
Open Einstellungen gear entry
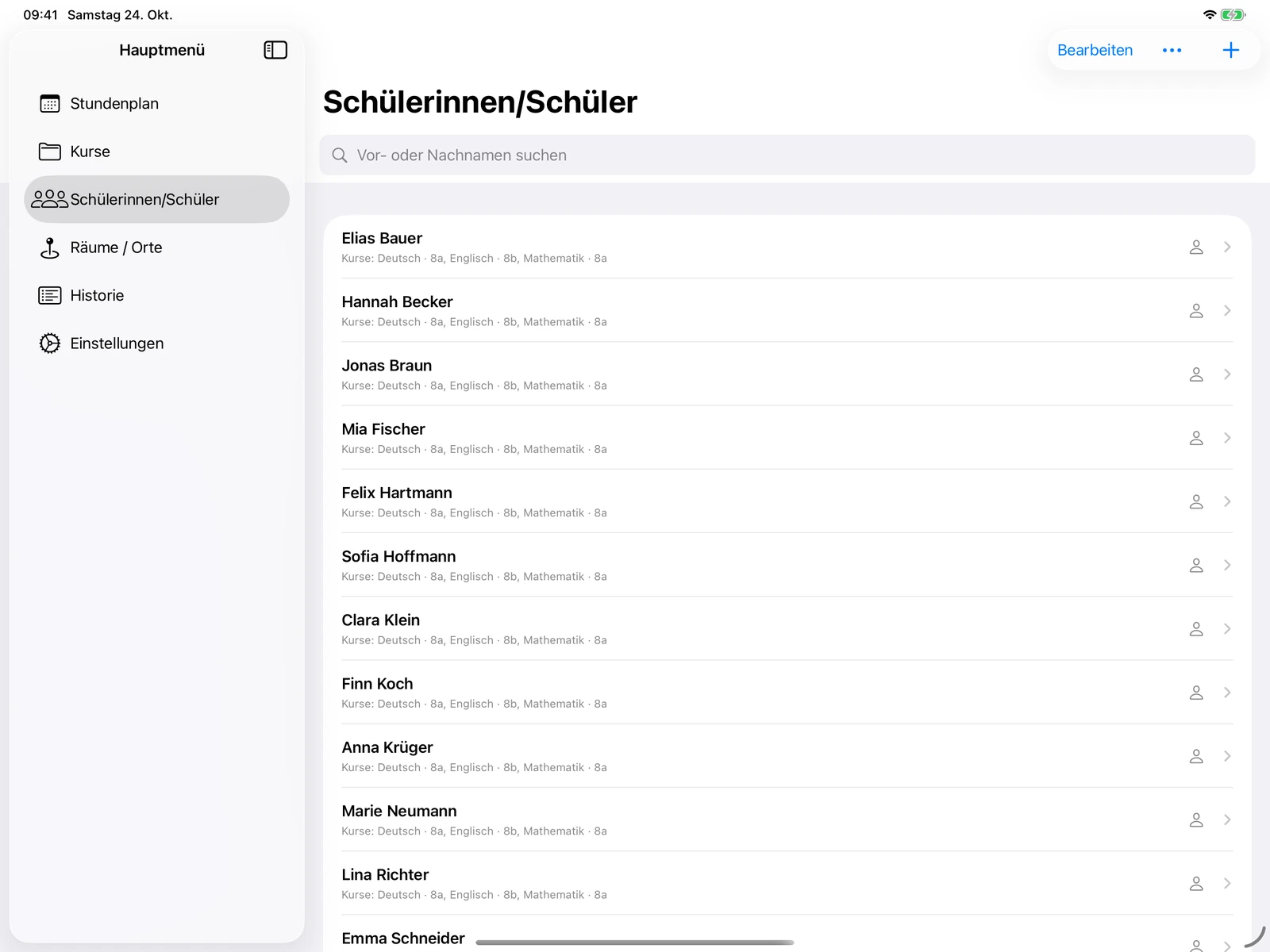click(x=156, y=344)
